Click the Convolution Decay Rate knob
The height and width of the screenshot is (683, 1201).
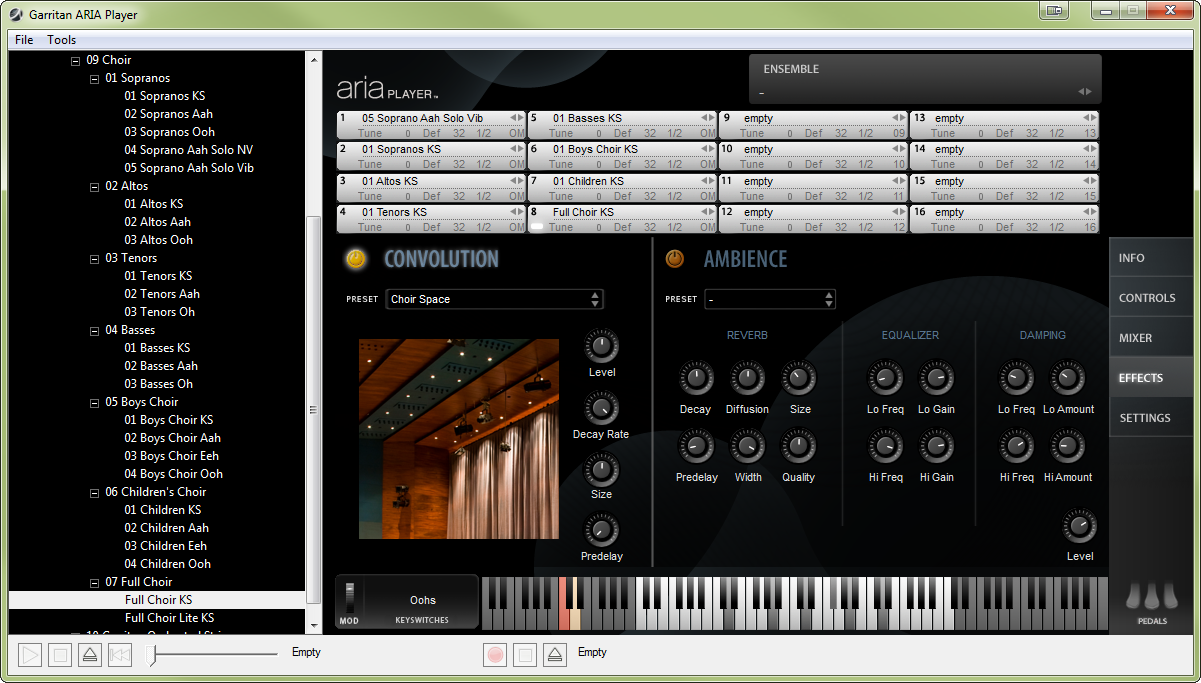click(601, 408)
